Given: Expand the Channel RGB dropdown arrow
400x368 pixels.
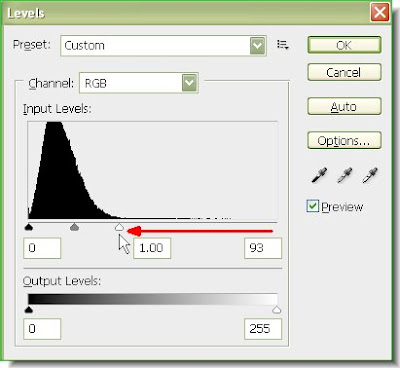Looking at the screenshot, I should tap(189, 83).
